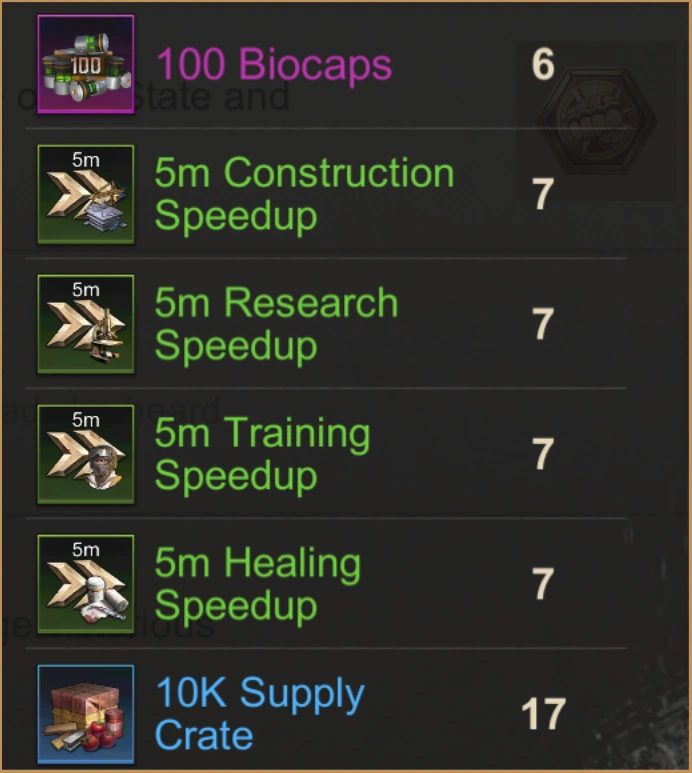The height and width of the screenshot is (773, 692).
Task: Tap the 5m Research Speedup microscope icon
Action: tap(86, 324)
